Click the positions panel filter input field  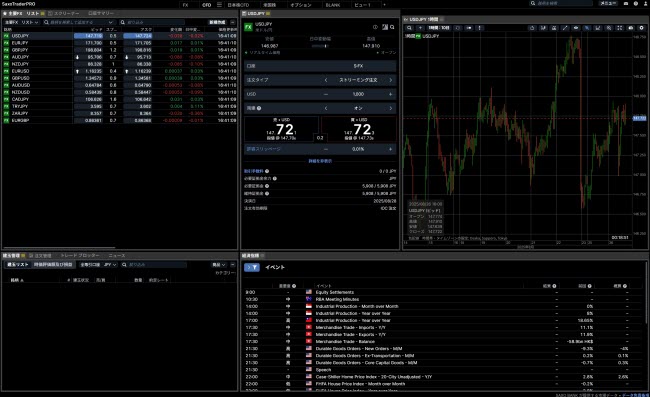click(154, 264)
